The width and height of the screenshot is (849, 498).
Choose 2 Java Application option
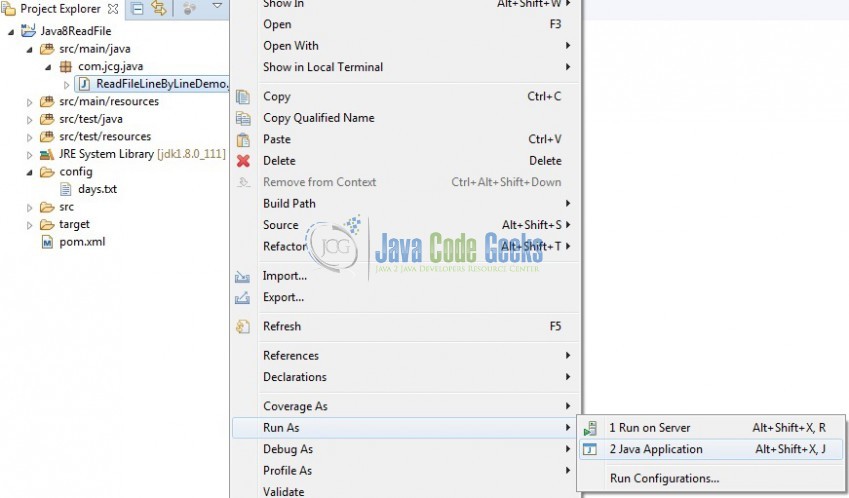711,449
